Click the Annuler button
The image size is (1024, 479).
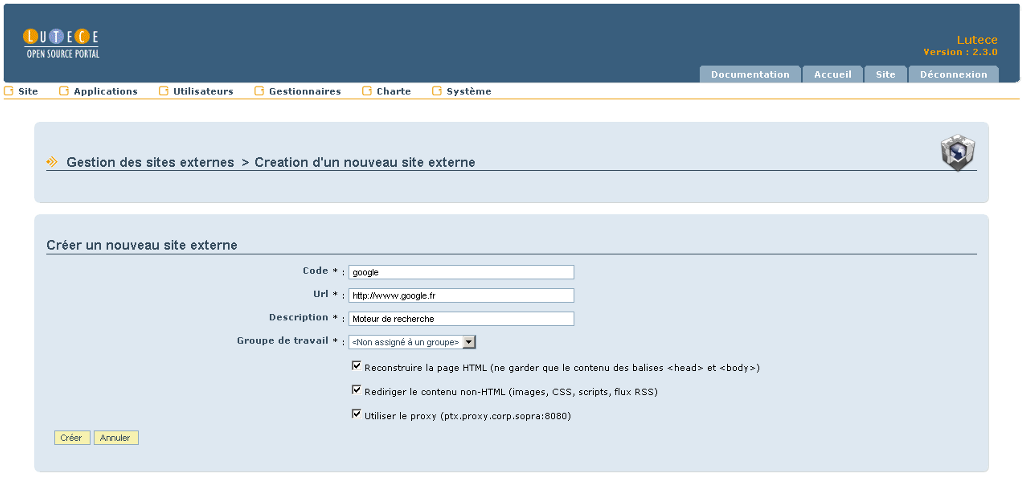click(x=116, y=438)
